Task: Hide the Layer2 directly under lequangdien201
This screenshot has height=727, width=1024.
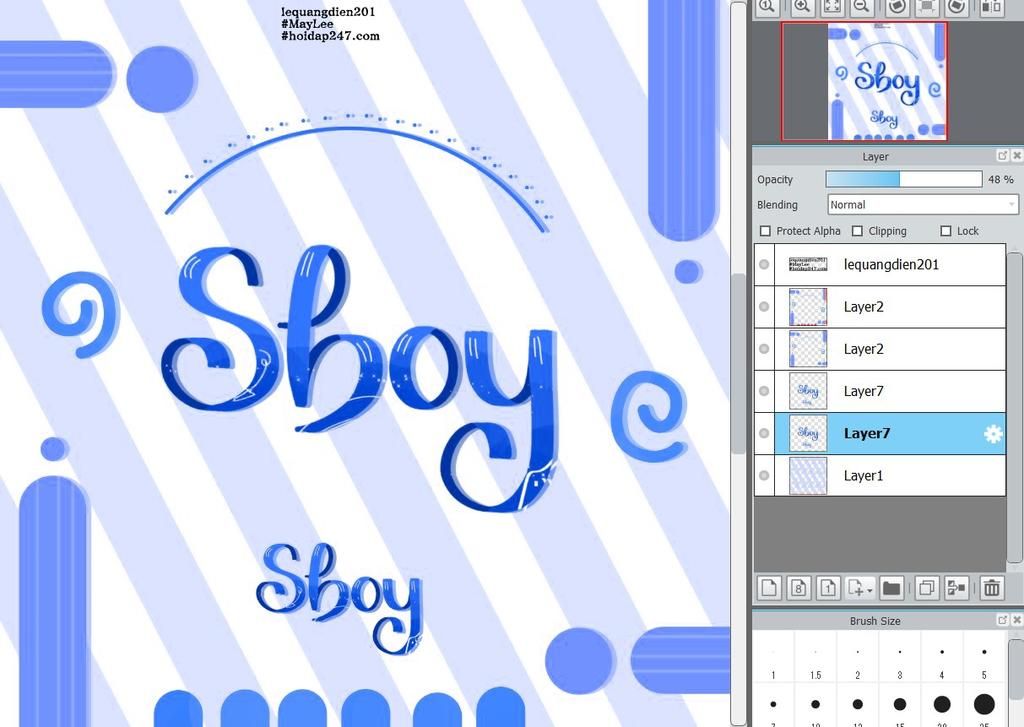Action: click(x=764, y=306)
